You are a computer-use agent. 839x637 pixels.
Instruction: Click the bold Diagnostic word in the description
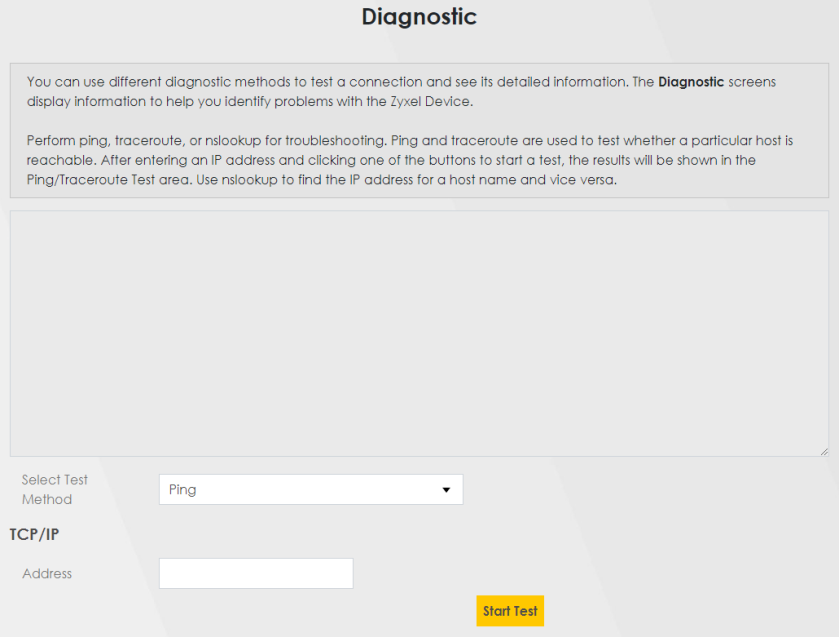click(690, 82)
